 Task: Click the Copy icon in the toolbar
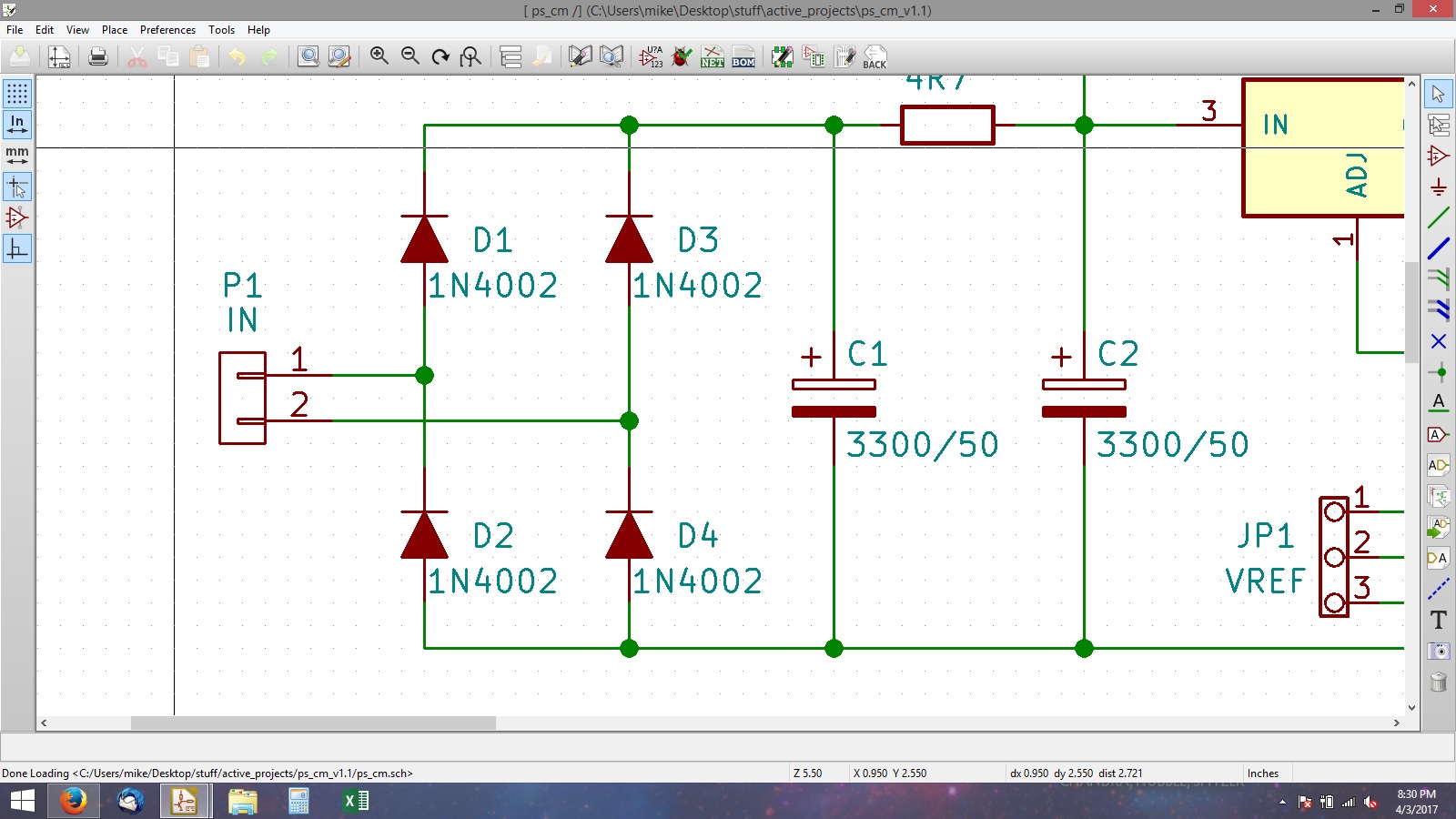(x=168, y=56)
